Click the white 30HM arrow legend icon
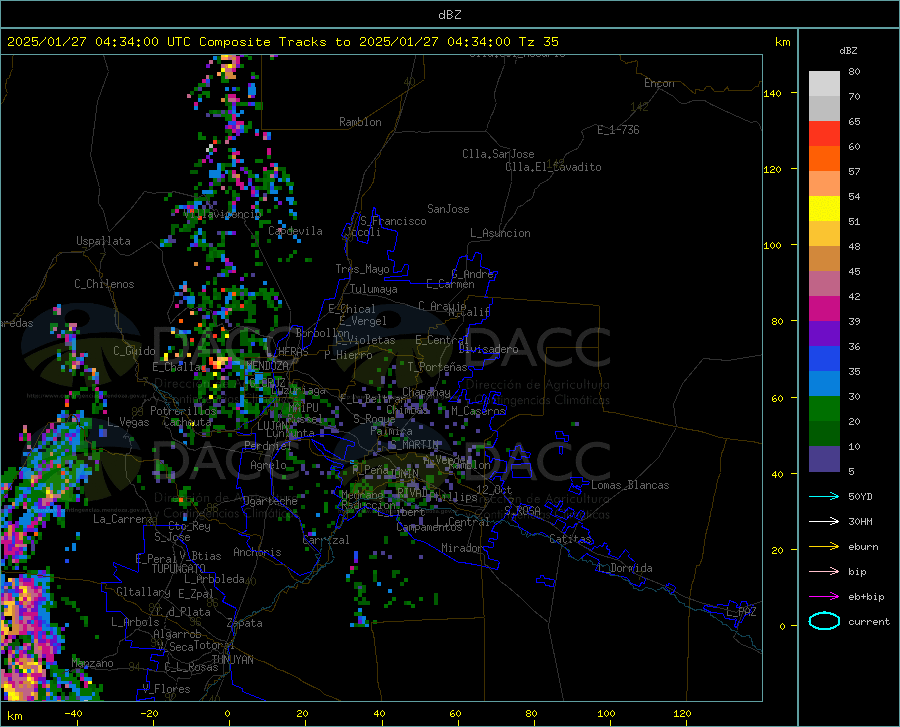This screenshot has height=727, width=900. click(x=824, y=521)
